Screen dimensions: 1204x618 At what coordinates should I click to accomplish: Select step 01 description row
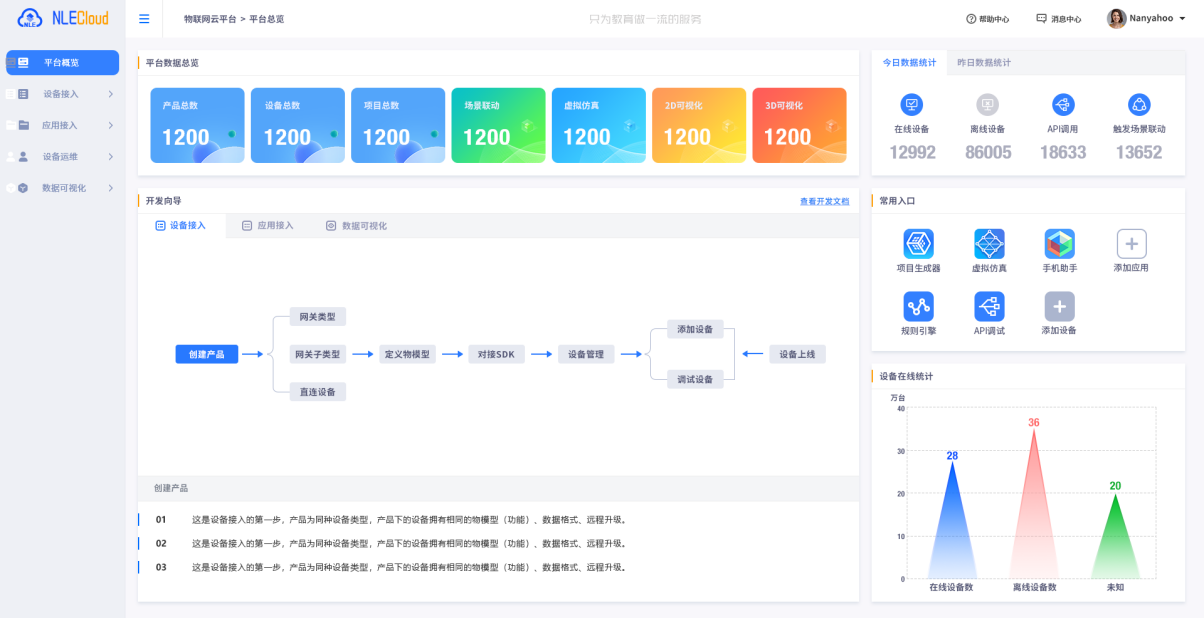[x=498, y=519]
